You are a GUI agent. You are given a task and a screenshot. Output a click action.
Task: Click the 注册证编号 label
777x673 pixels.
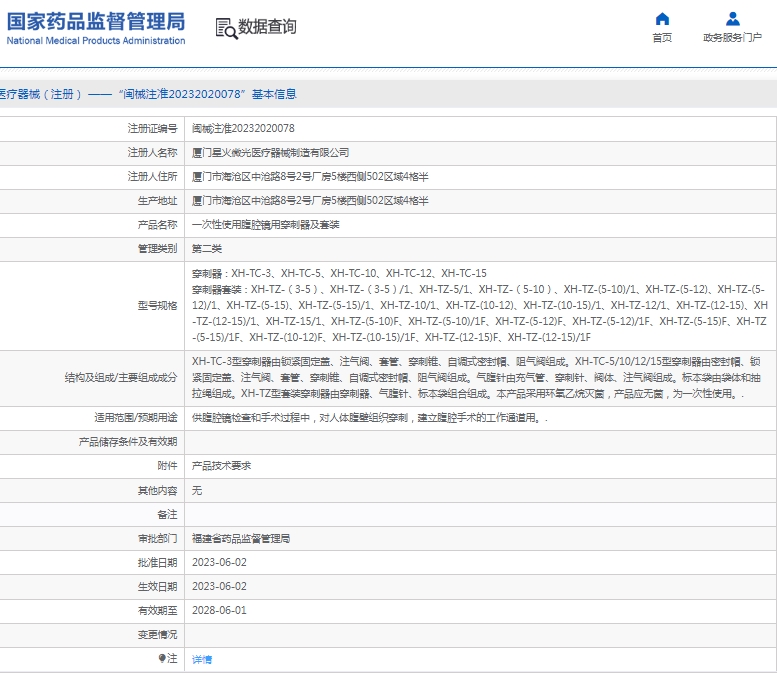(152, 128)
